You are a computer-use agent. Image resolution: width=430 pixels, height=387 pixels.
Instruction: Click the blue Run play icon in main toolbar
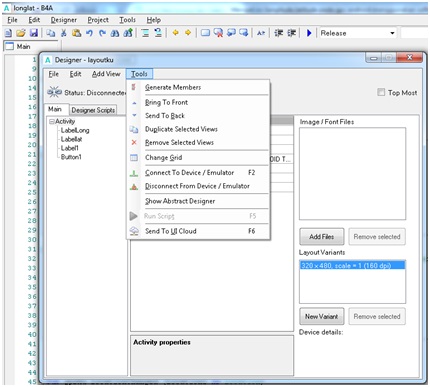pyautogui.click(x=309, y=33)
